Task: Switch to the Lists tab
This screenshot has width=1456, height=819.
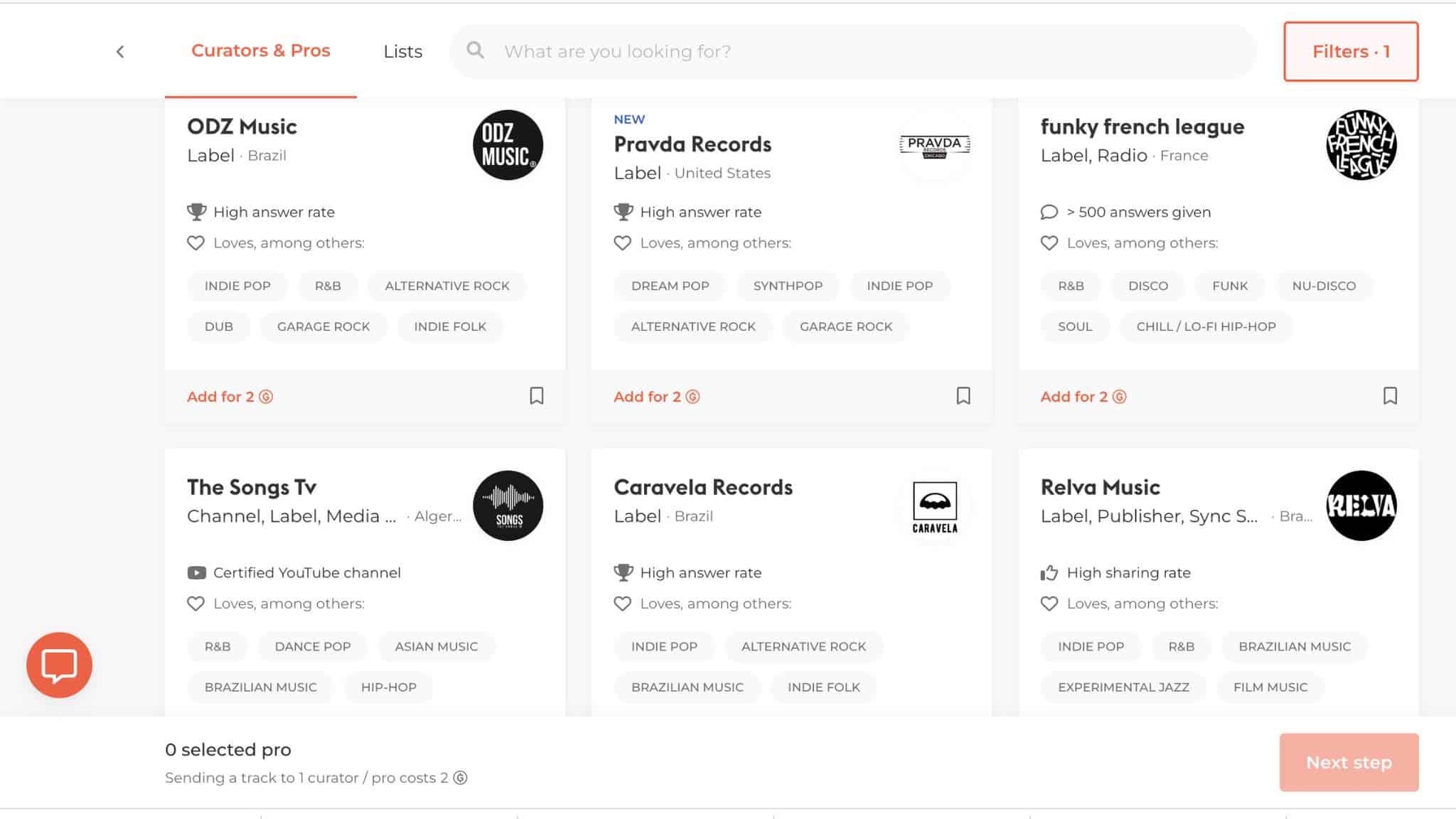Action: coord(402,51)
